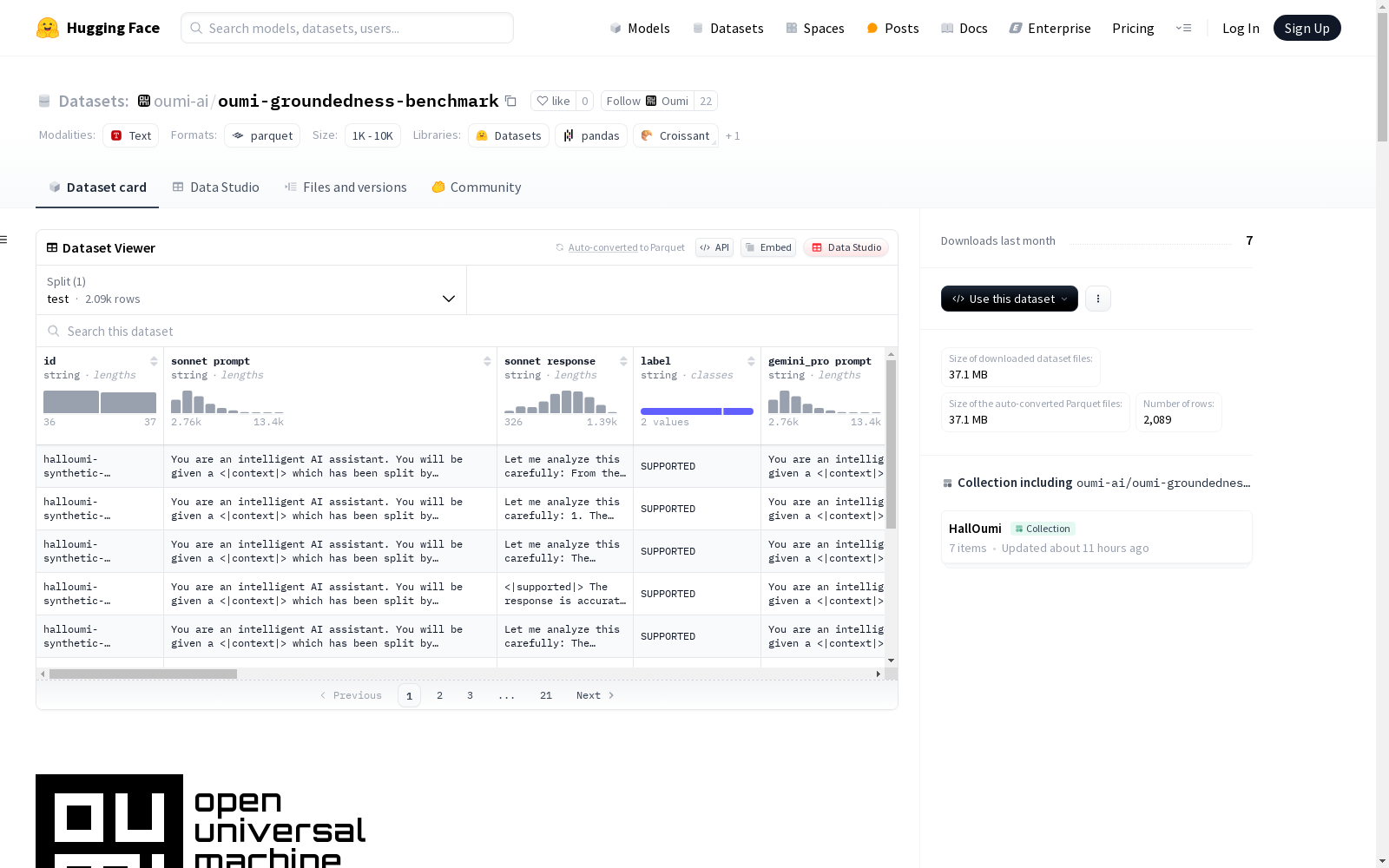Open Data Studio from the viewer header
Image resolution: width=1389 pixels, height=868 pixels.
click(846, 247)
